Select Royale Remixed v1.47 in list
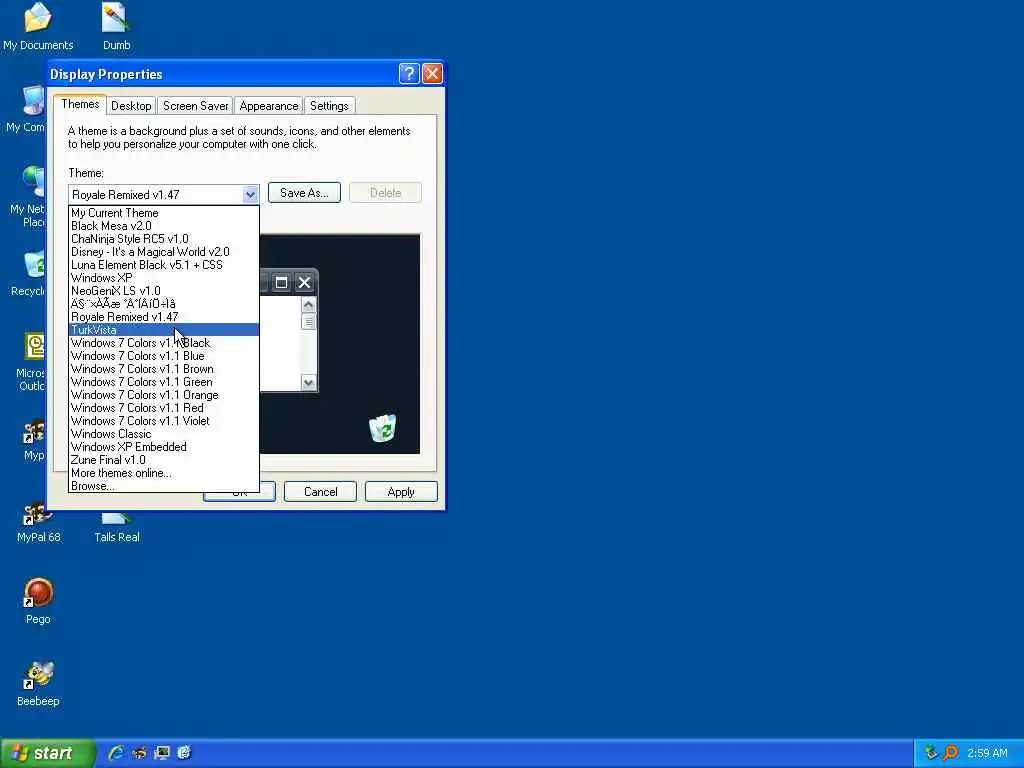The image size is (1024, 768). [163, 317]
